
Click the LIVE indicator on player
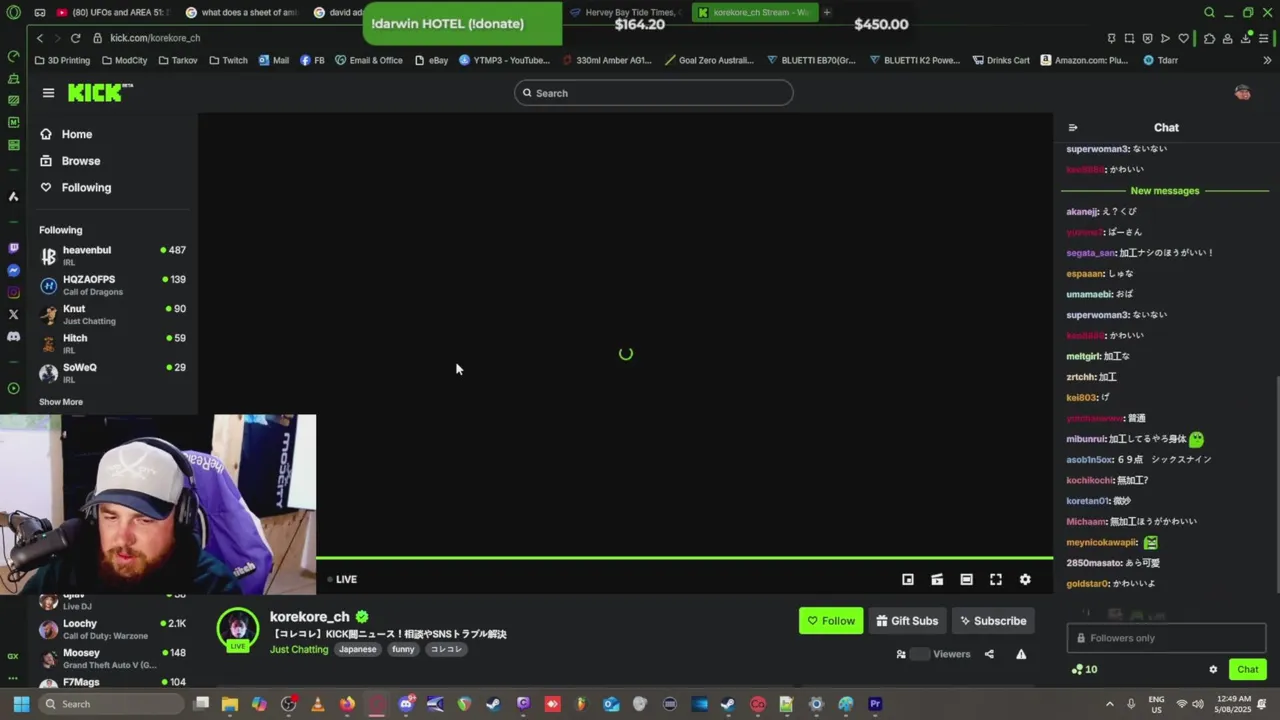tap(342, 579)
